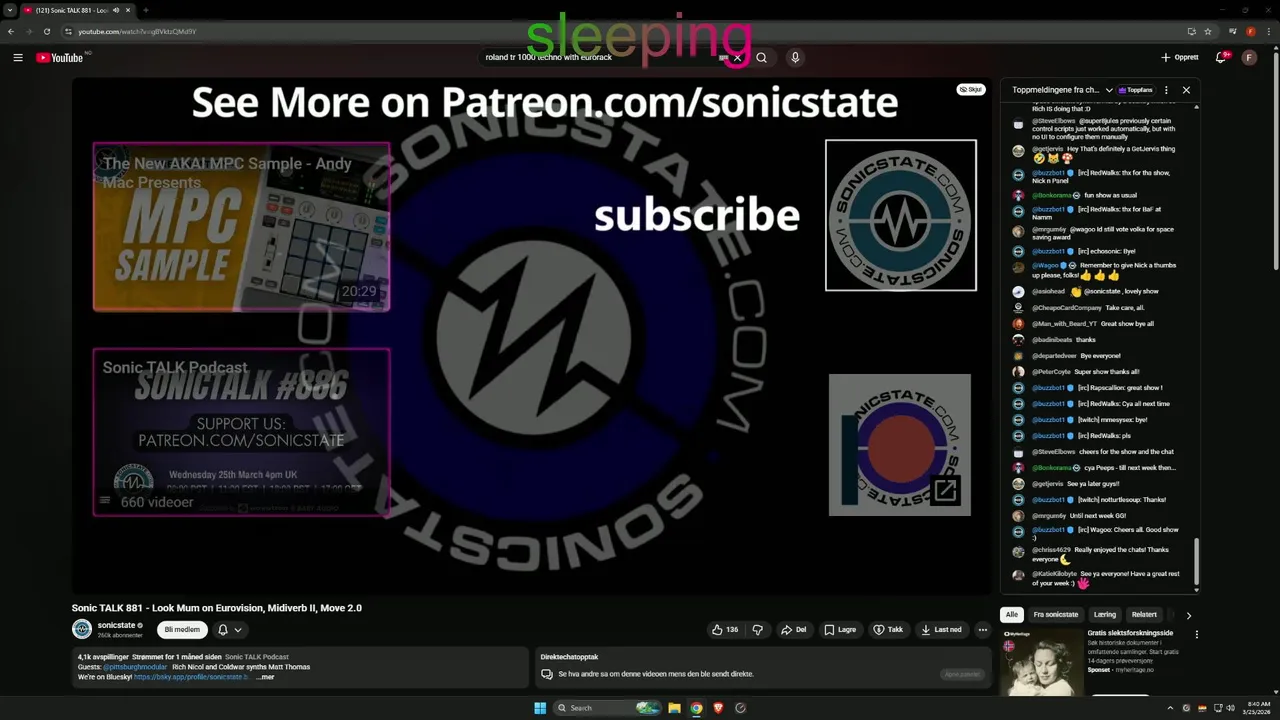The width and height of the screenshot is (1280, 720).
Task: Like the video with thumbs up 136
Action: (725, 630)
